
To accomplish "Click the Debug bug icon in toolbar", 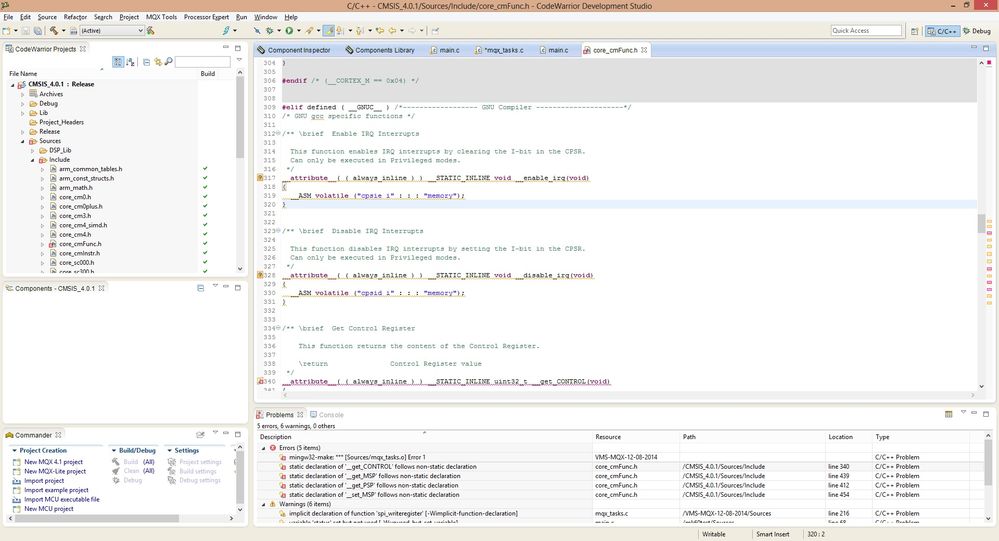I will pyautogui.click(x=270, y=31).
